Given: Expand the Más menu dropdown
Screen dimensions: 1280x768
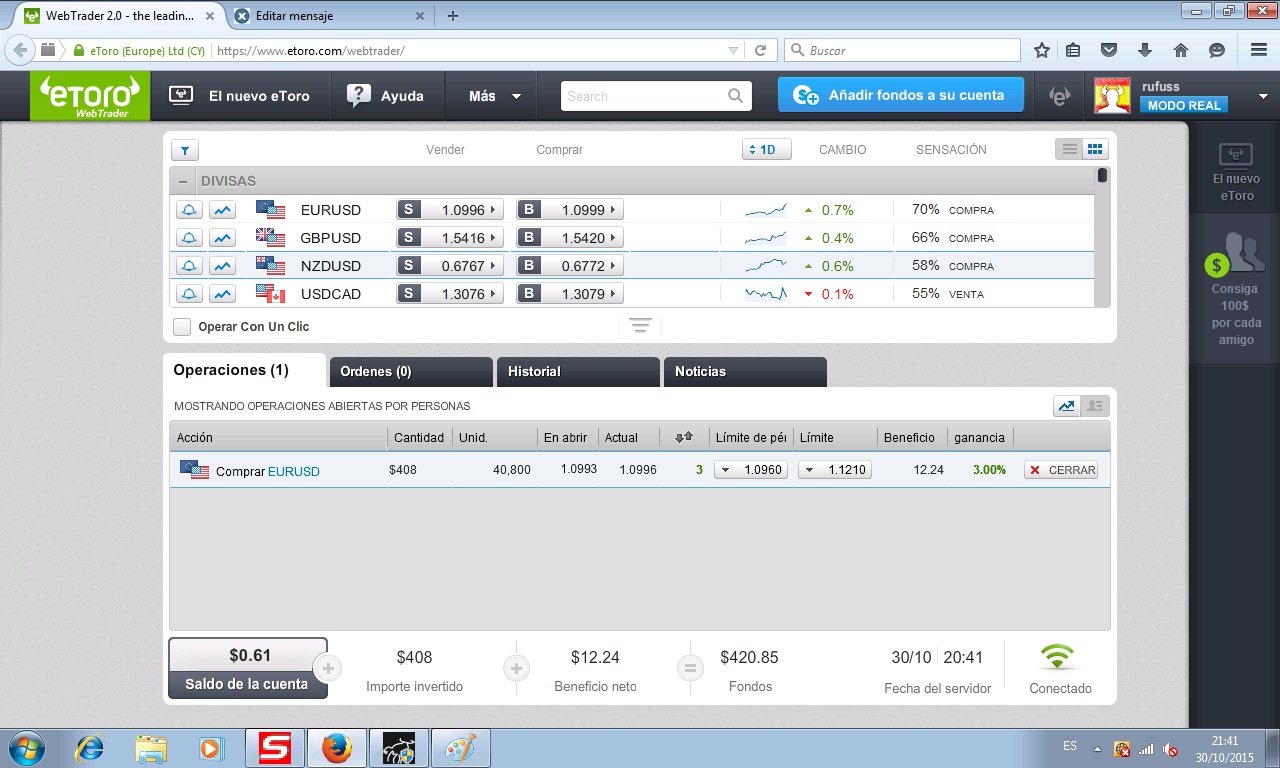Looking at the screenshot, I should coord(495,96).
